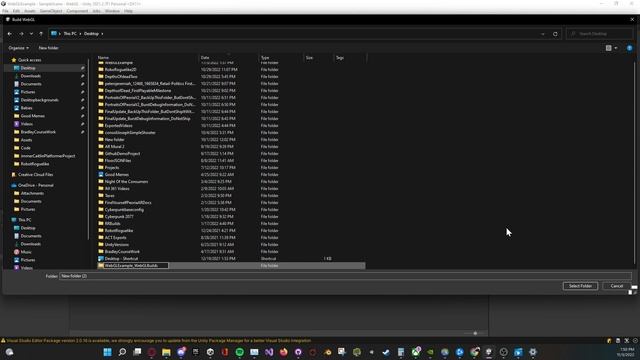Open the view options dropdown arrow
Viewport: 640px width, 360px height.
click(x=616, y=48)
